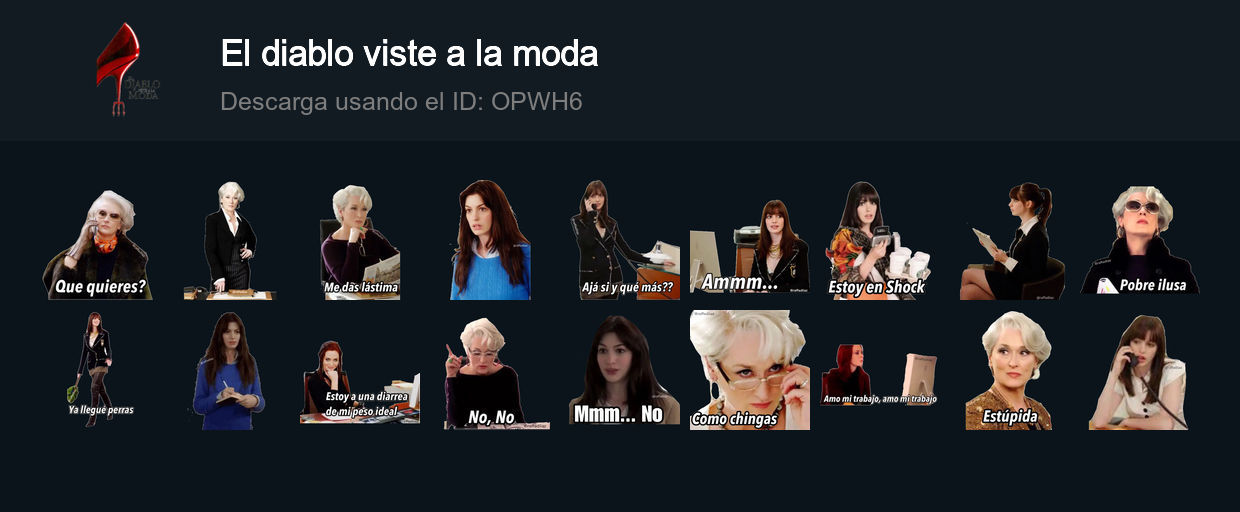Pick the "Estoy a una diarrea" sticker
This screenshot has height=512, width=1240.
(x=359, y=382)
